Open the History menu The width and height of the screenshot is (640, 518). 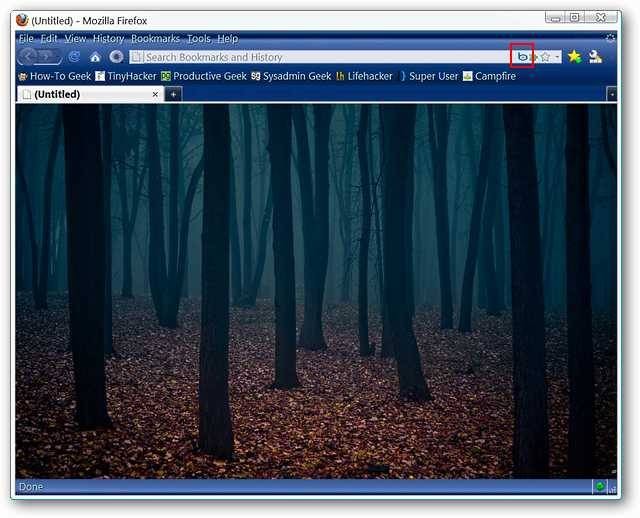(108, 39)
